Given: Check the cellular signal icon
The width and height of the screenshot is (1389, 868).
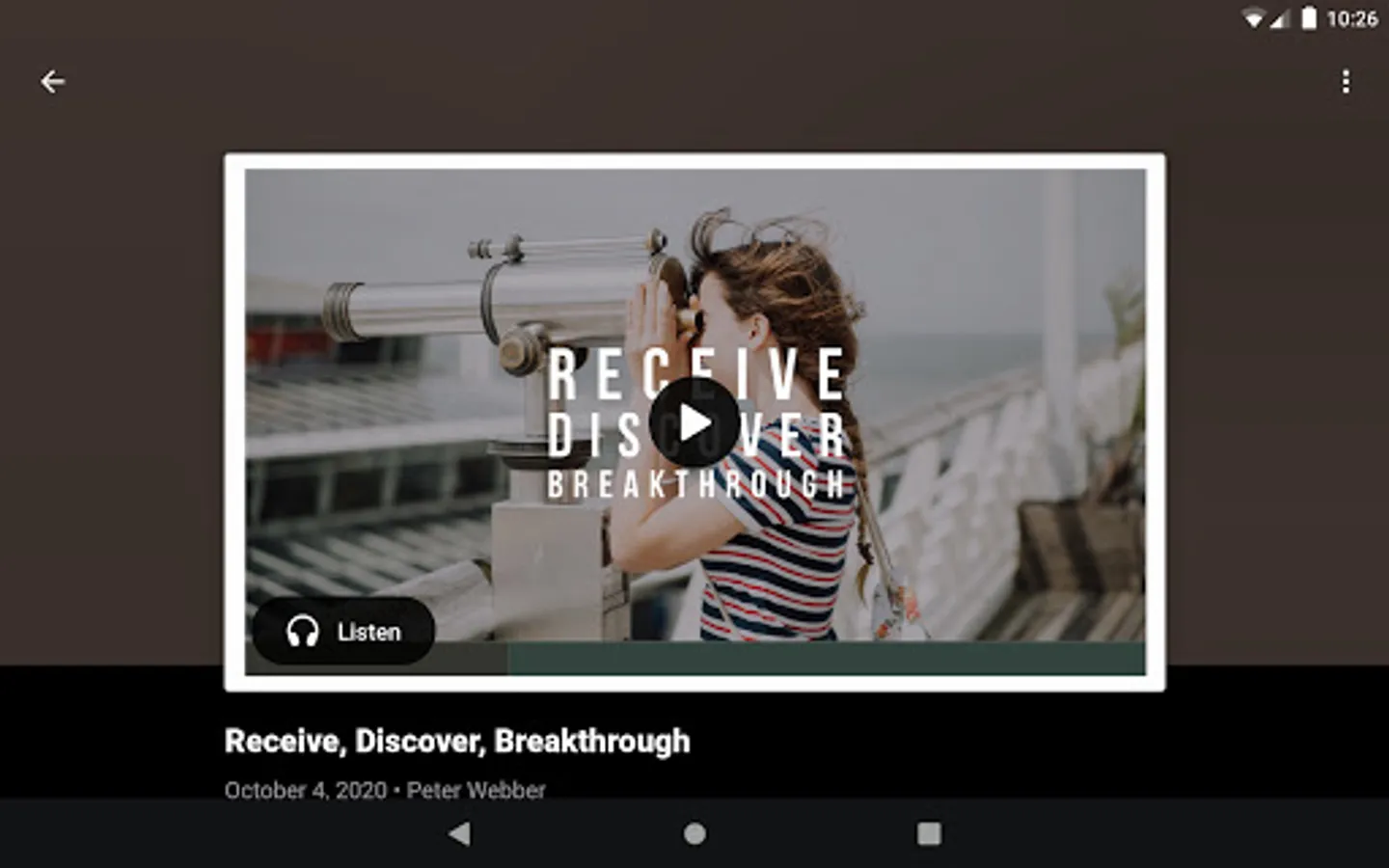Looking at the screenshot, I should point(1280,18).
